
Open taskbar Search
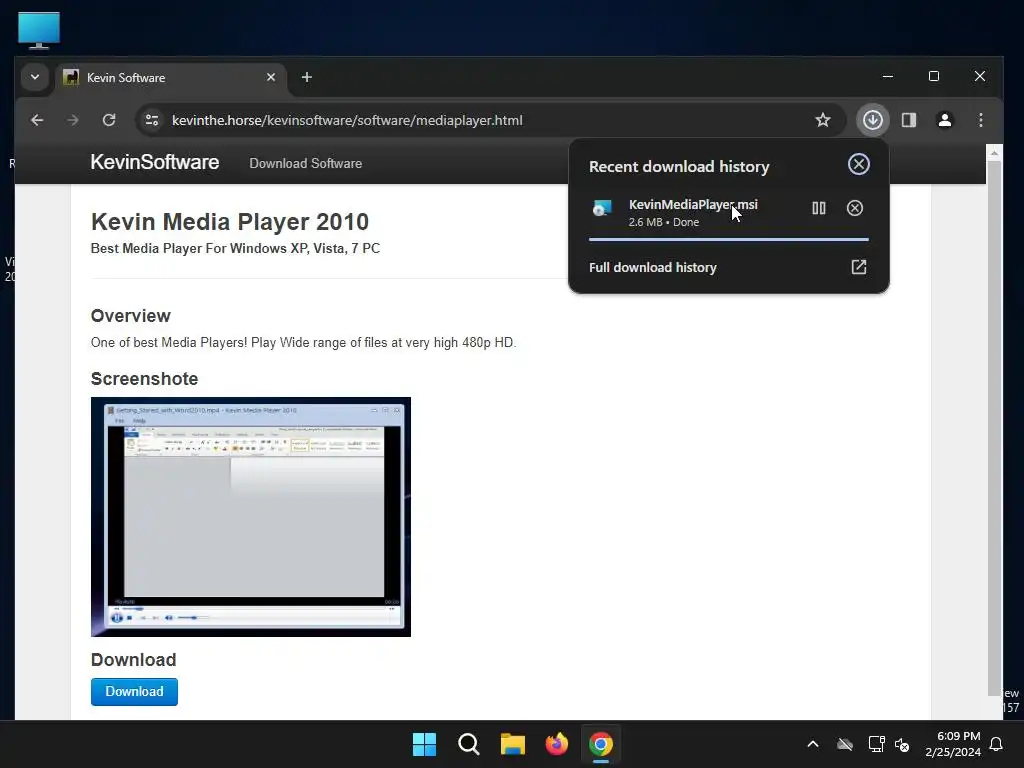468,744
